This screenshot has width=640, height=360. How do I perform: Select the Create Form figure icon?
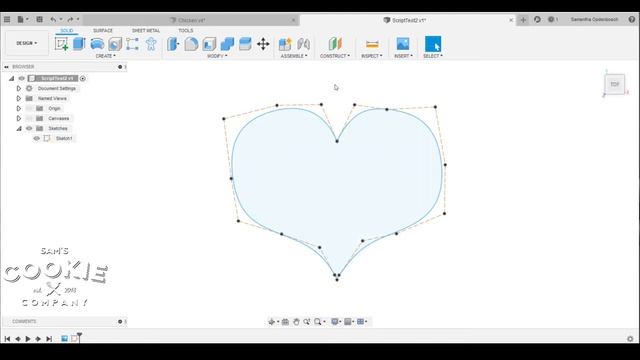[x=151, y=44]
